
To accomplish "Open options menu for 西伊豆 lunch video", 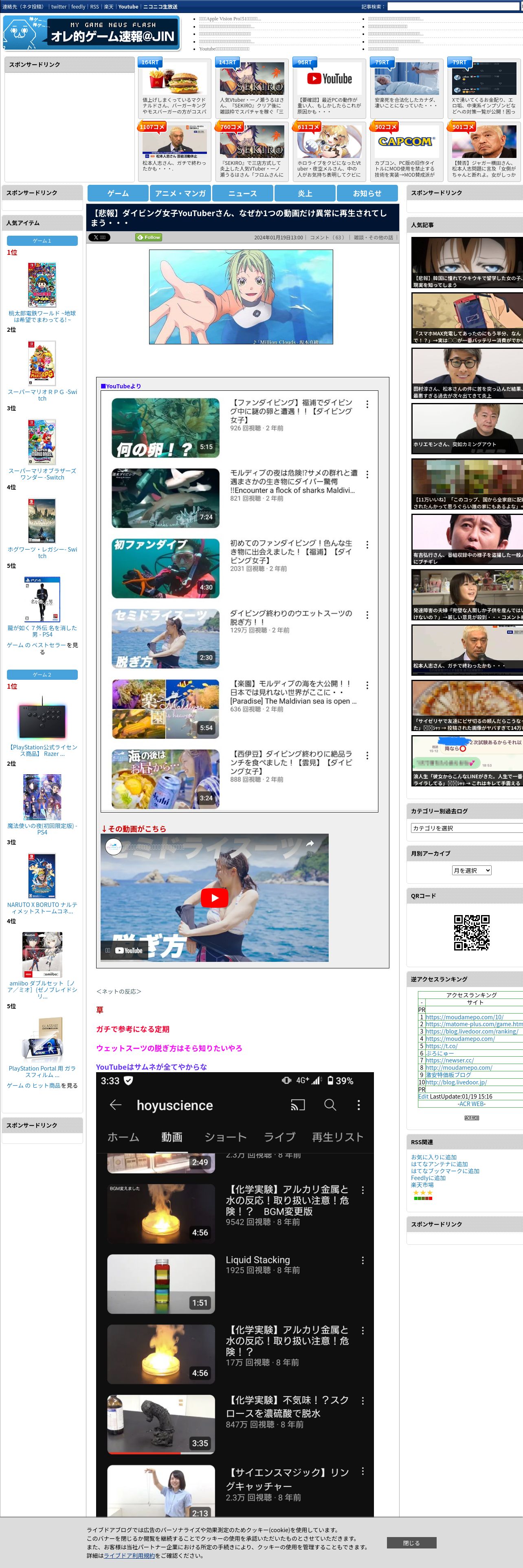I will click(367, 756).
